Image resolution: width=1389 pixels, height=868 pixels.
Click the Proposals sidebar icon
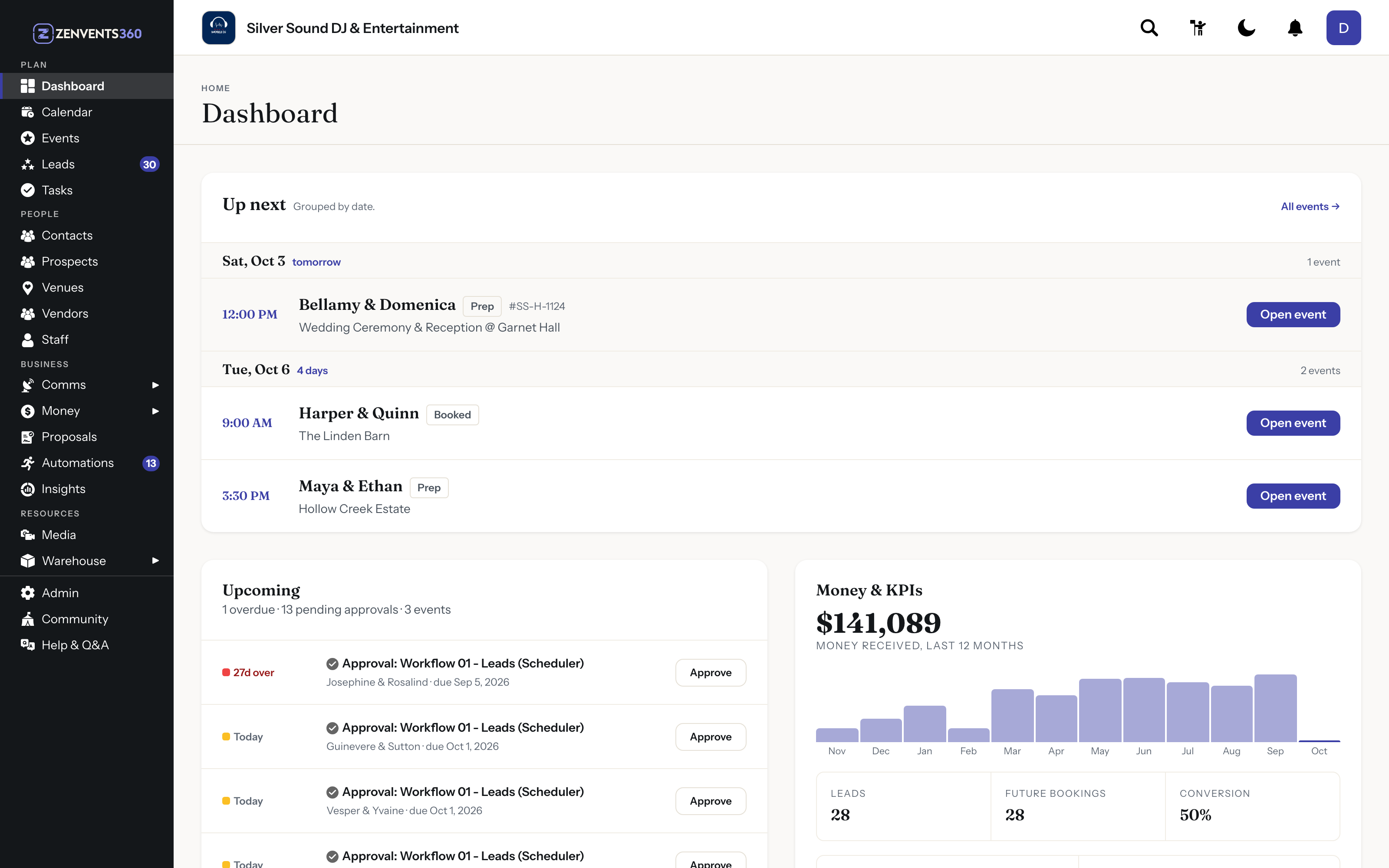tap(27, 437)
